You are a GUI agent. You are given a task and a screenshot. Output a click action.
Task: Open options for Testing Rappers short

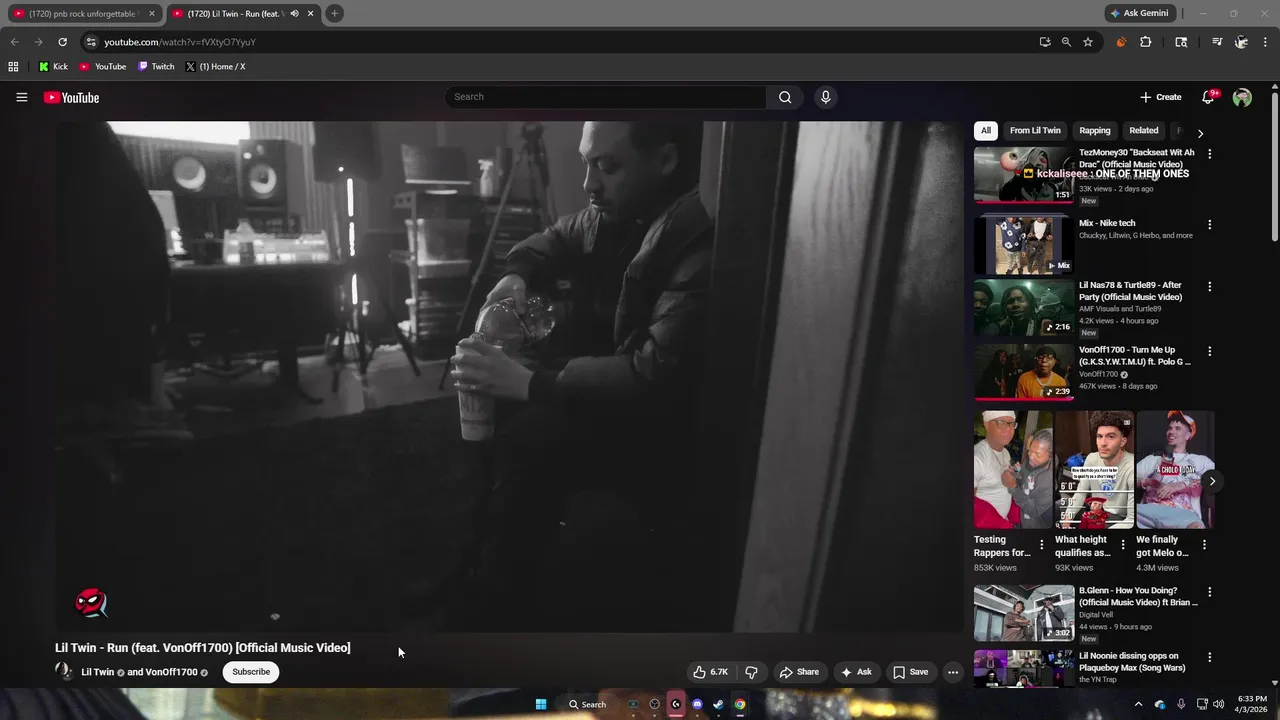1042,545
